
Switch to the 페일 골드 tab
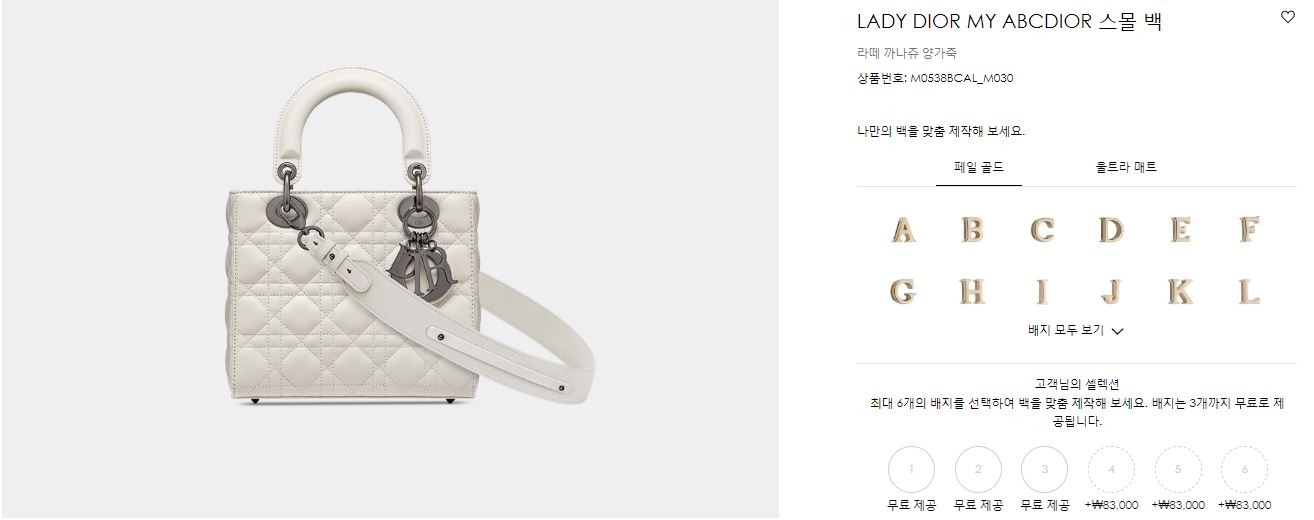pos(979,167)
